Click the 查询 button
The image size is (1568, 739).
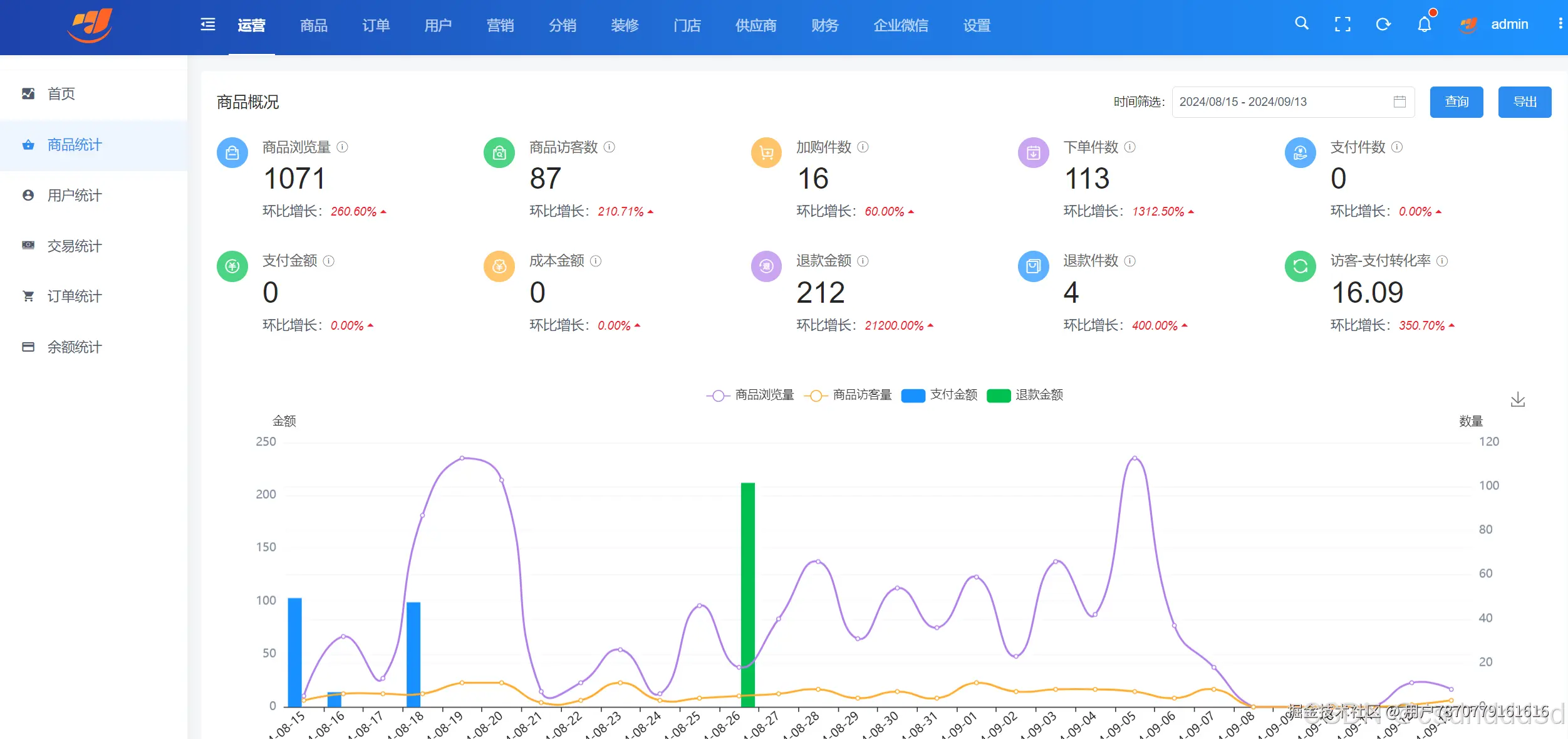(1456, 102)
